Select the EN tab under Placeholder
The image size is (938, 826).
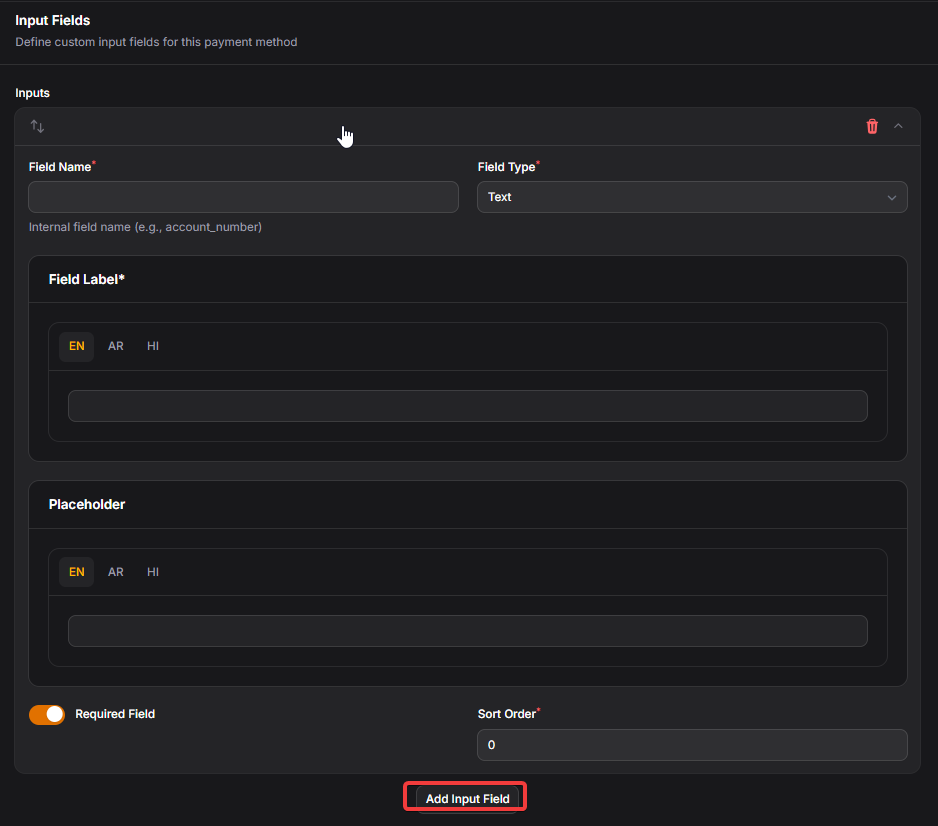click(76, 572)
